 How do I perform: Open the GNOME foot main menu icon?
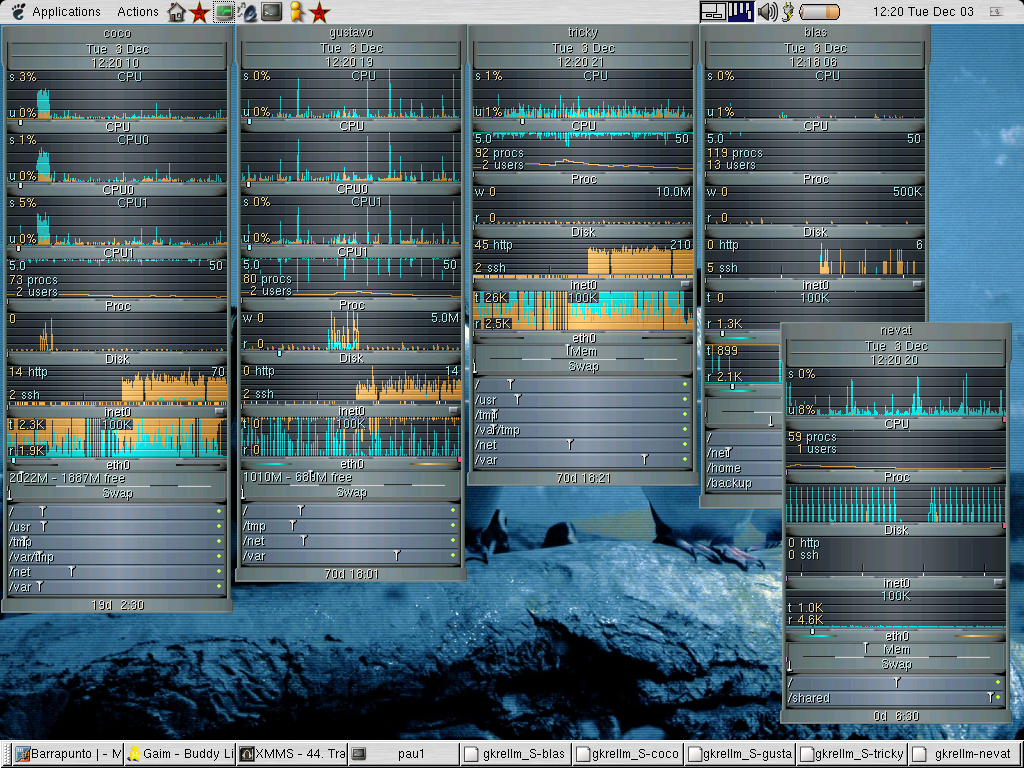click(x=18, y=11)
